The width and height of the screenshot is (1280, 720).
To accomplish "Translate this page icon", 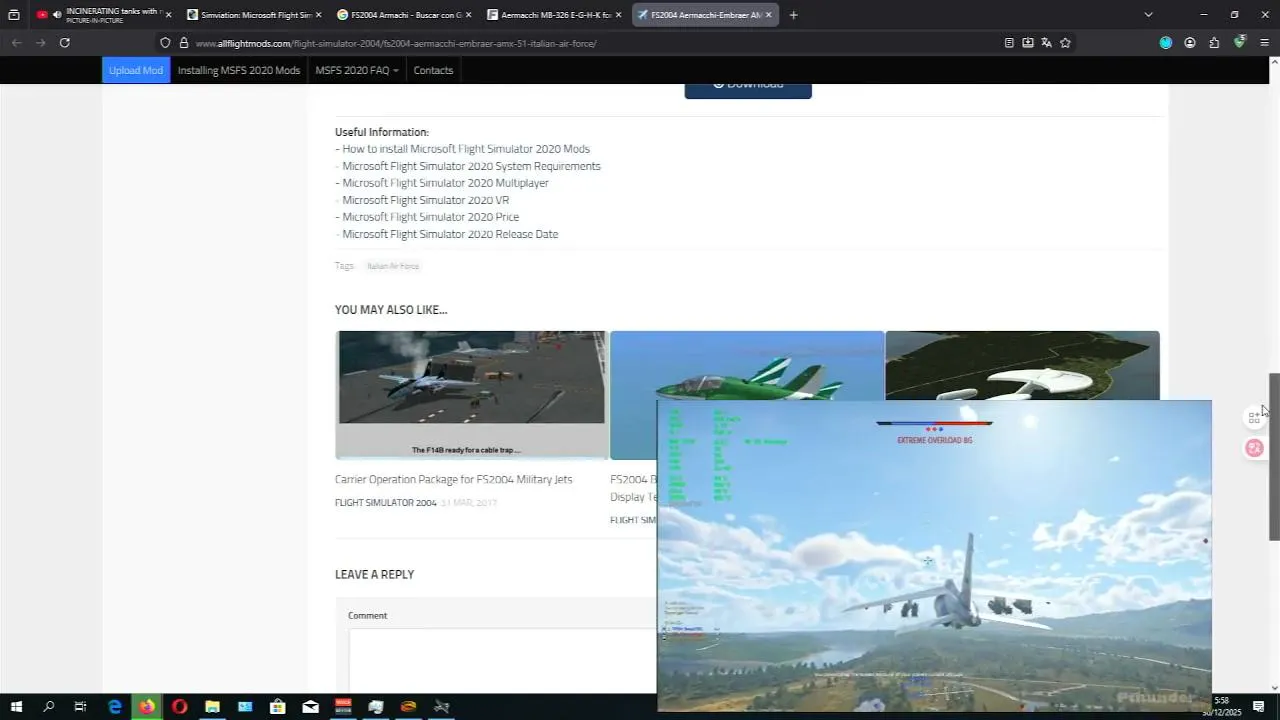I will click(x=1046, y=43).
